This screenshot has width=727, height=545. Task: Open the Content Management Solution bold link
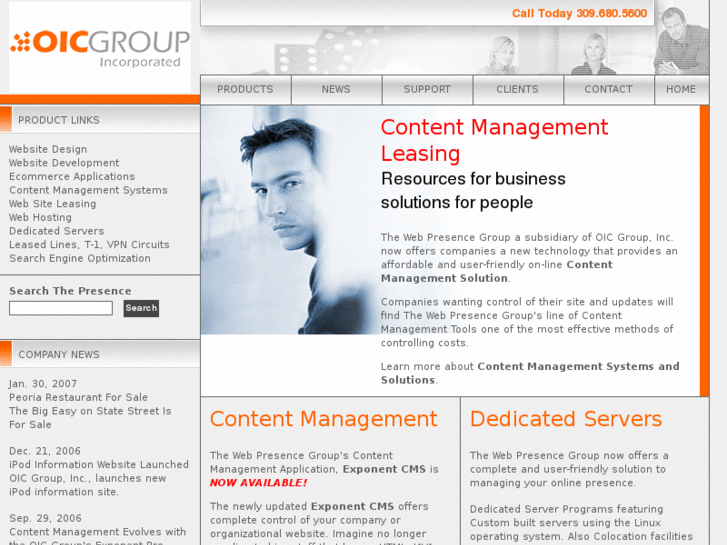(497, 271)
